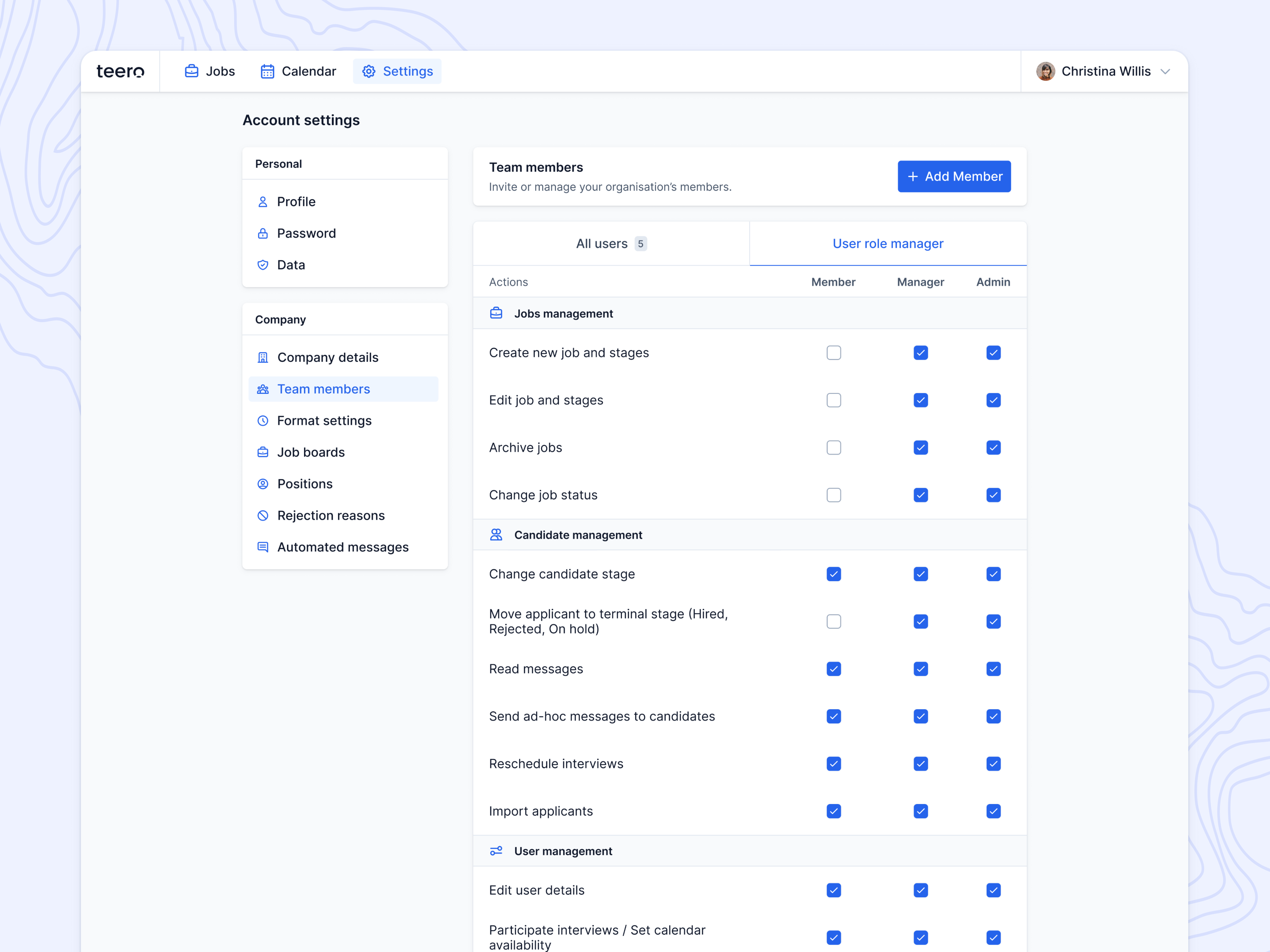Click the plus icon on Add Member
1270x952 pixels.
point(913,177)
